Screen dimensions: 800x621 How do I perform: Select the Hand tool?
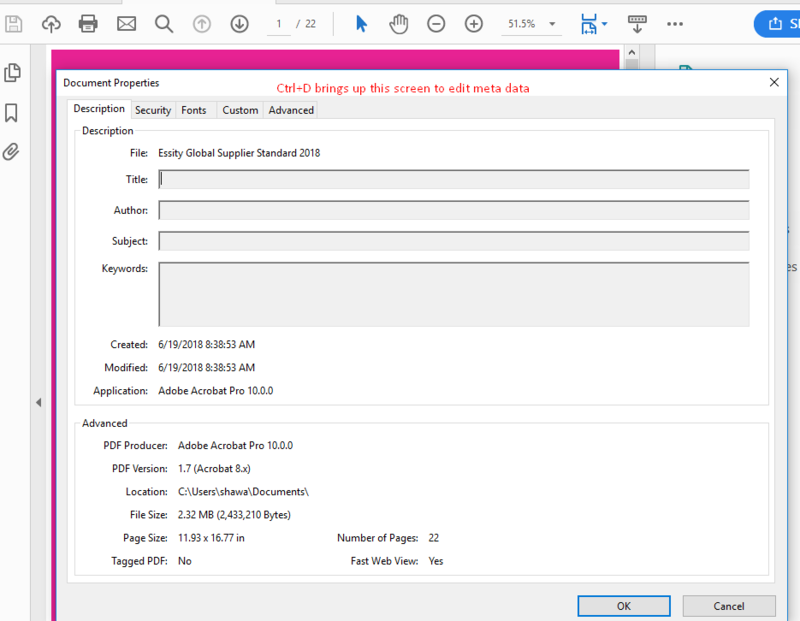[x=398, y=22]
